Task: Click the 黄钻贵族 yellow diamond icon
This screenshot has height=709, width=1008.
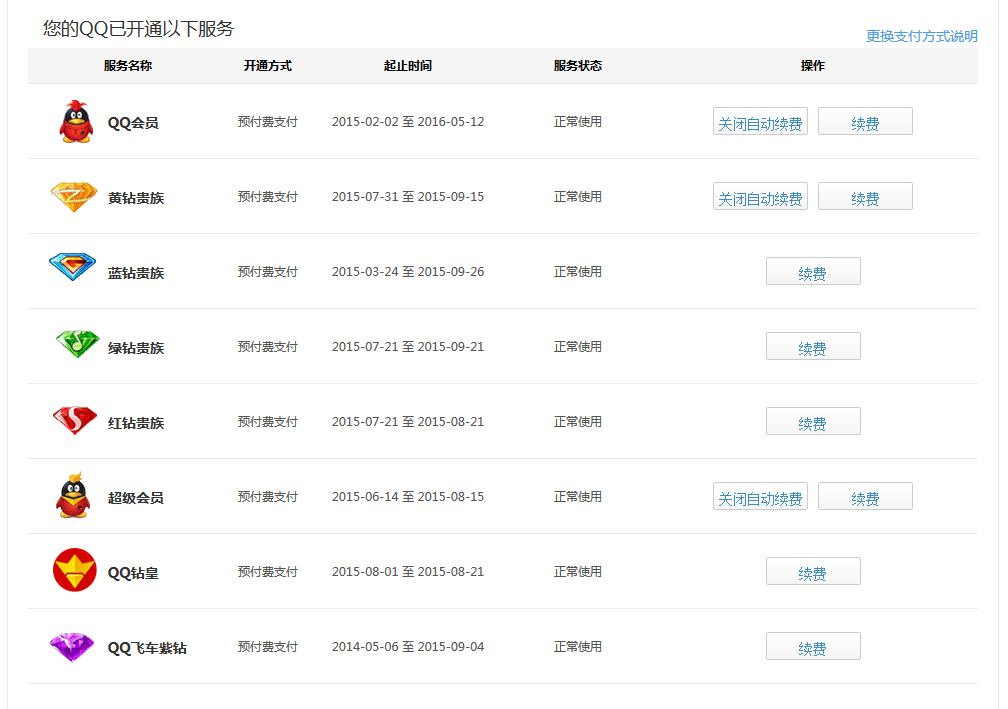Action: click(74, 197)
